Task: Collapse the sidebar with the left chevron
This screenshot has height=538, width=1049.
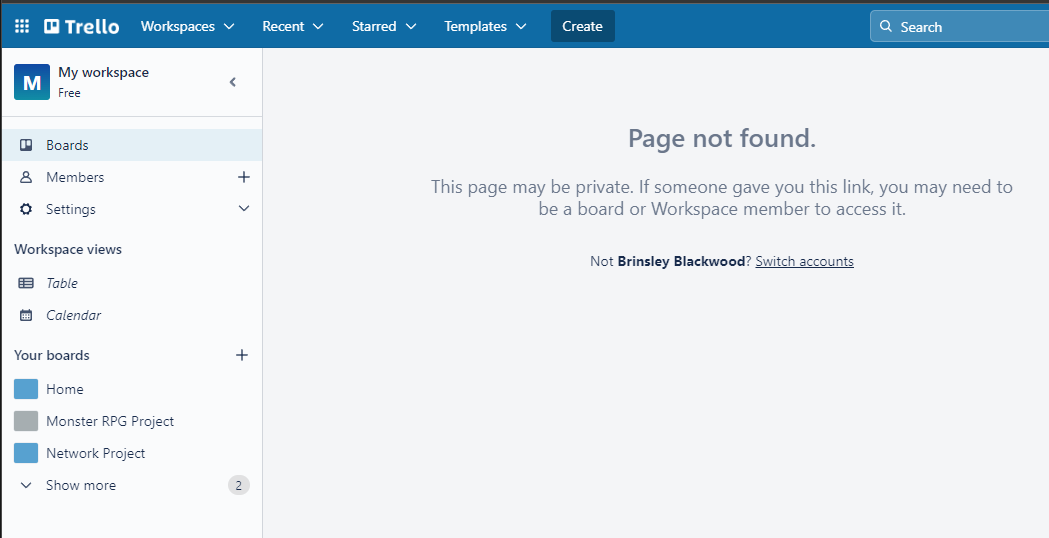Action: pos(233,82)
